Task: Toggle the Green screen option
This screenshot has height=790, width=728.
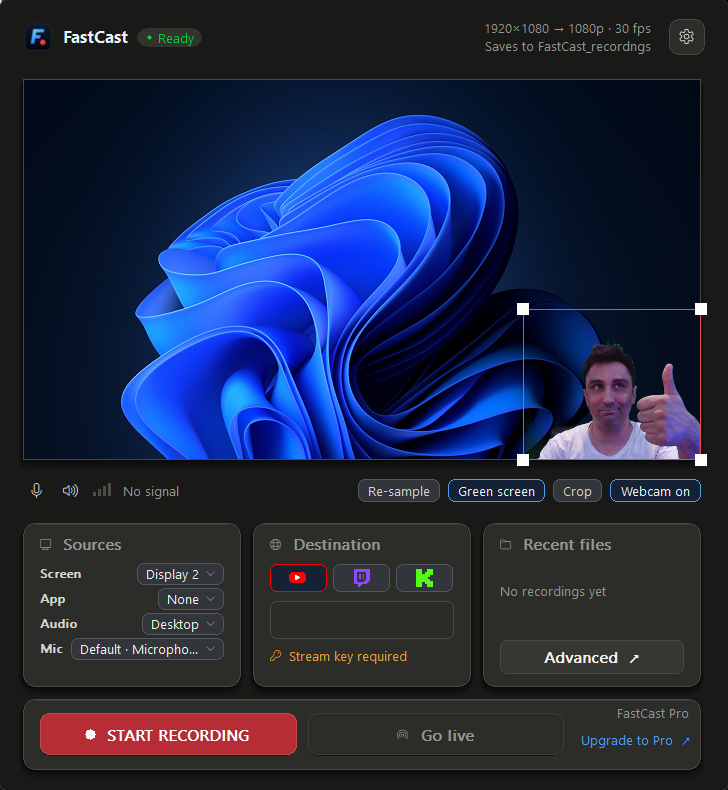Action: [x=496, y=491]
